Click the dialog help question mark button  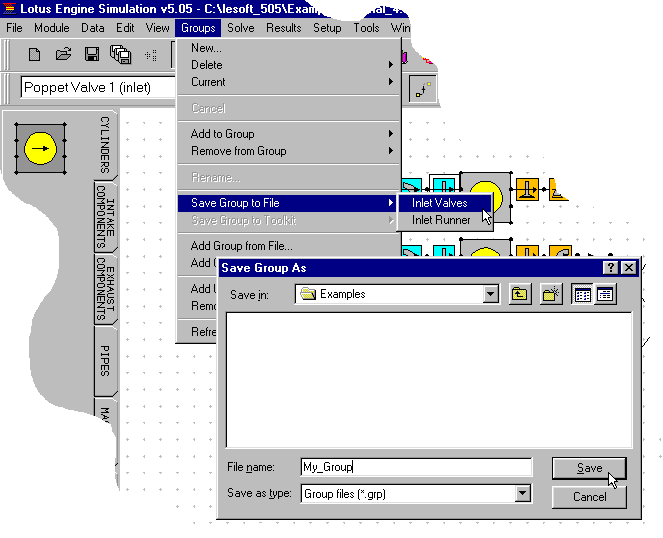coord(610,268)
